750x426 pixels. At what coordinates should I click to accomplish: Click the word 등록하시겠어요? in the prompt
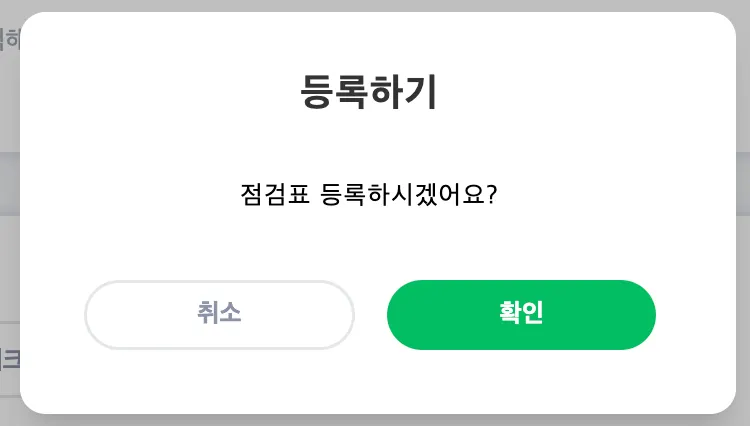coord(409,193)
